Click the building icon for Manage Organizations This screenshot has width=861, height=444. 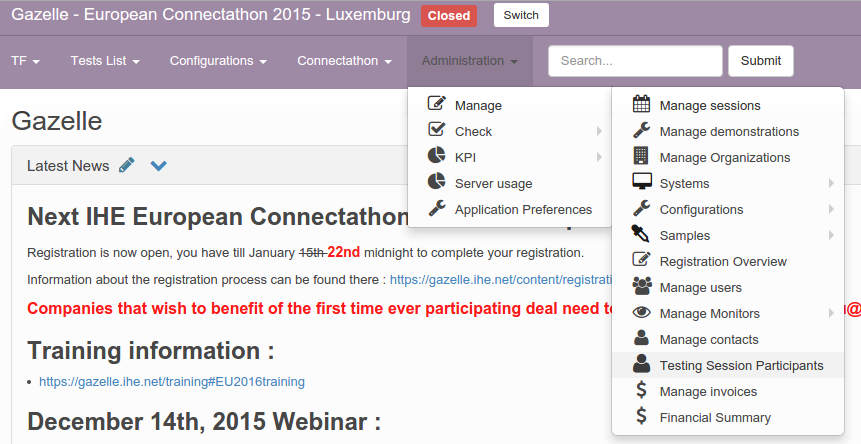click(x=642, y=156)
